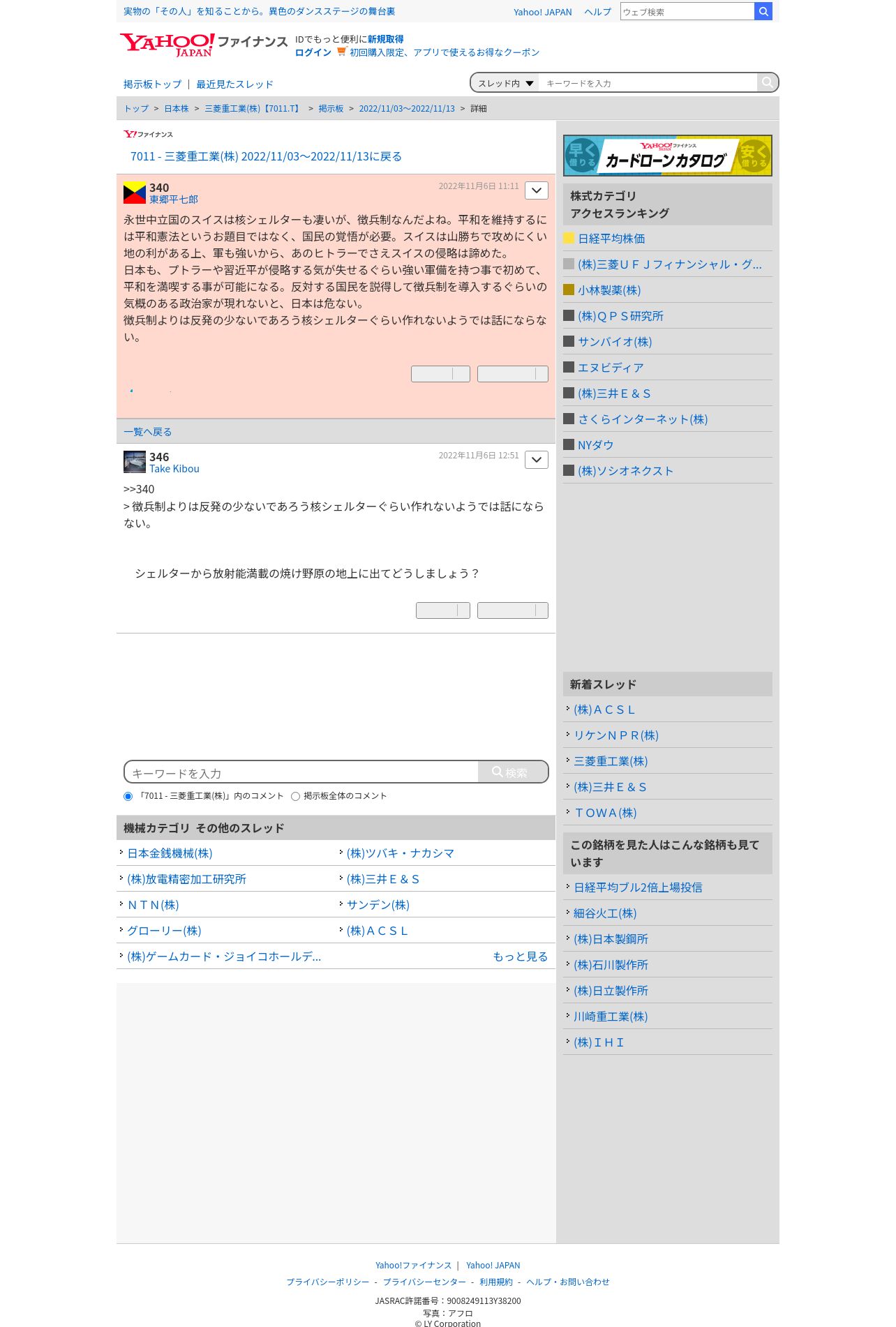
Task: Open avatar of user Take Kibou
Action: [135, 462]
